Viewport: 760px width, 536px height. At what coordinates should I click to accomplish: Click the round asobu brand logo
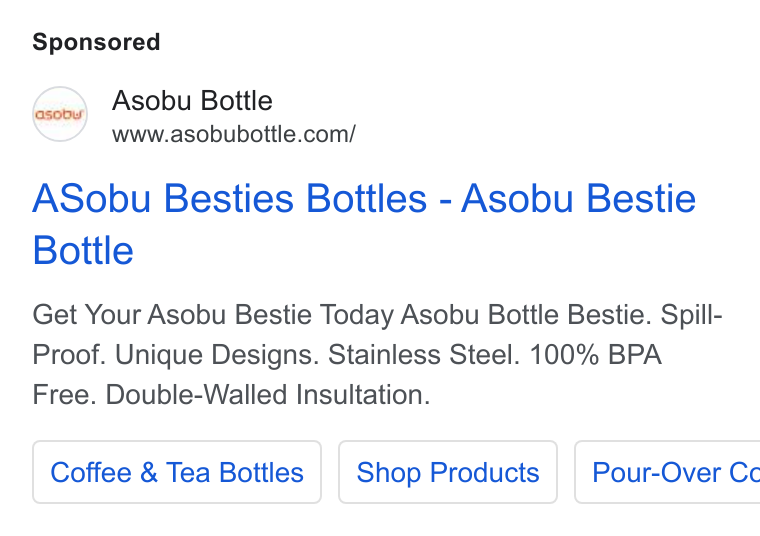[x=60, y=114]
